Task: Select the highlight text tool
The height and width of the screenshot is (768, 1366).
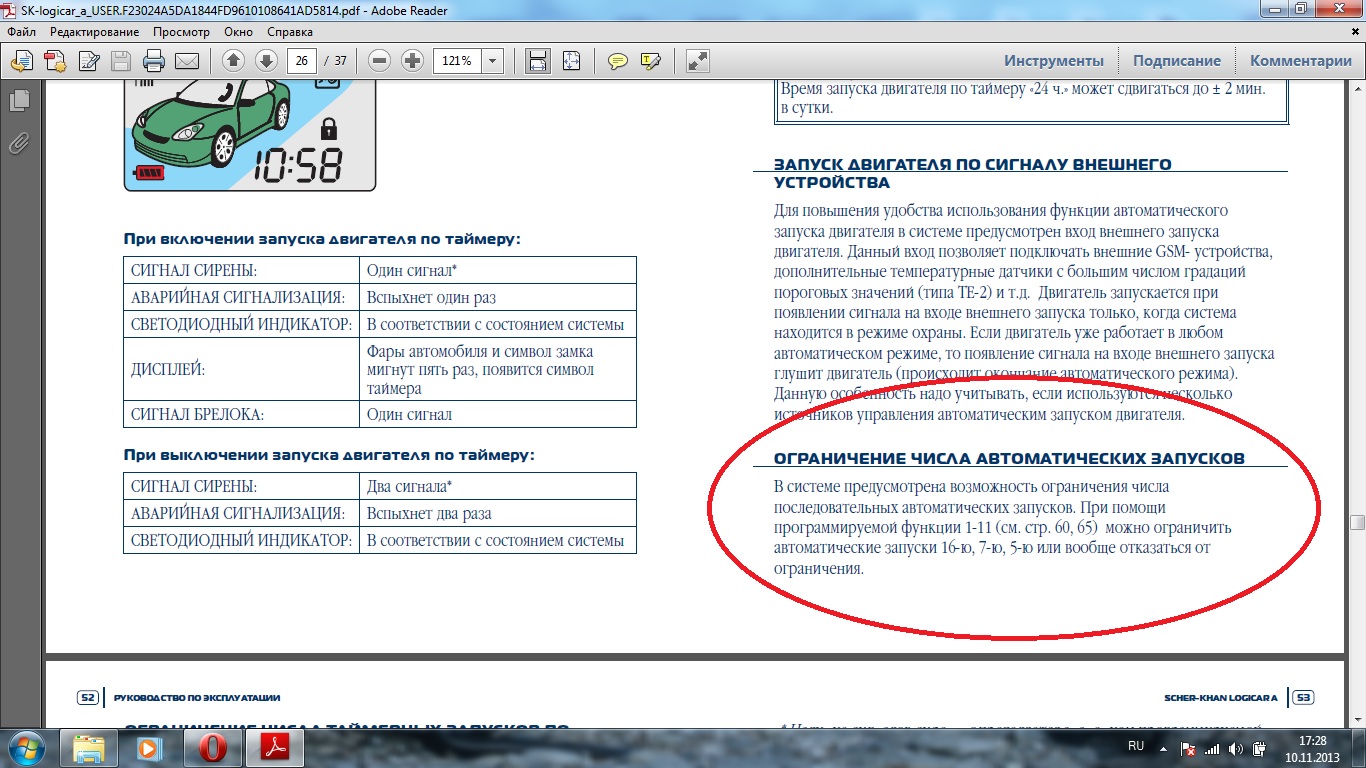Action: pos(650,61)
